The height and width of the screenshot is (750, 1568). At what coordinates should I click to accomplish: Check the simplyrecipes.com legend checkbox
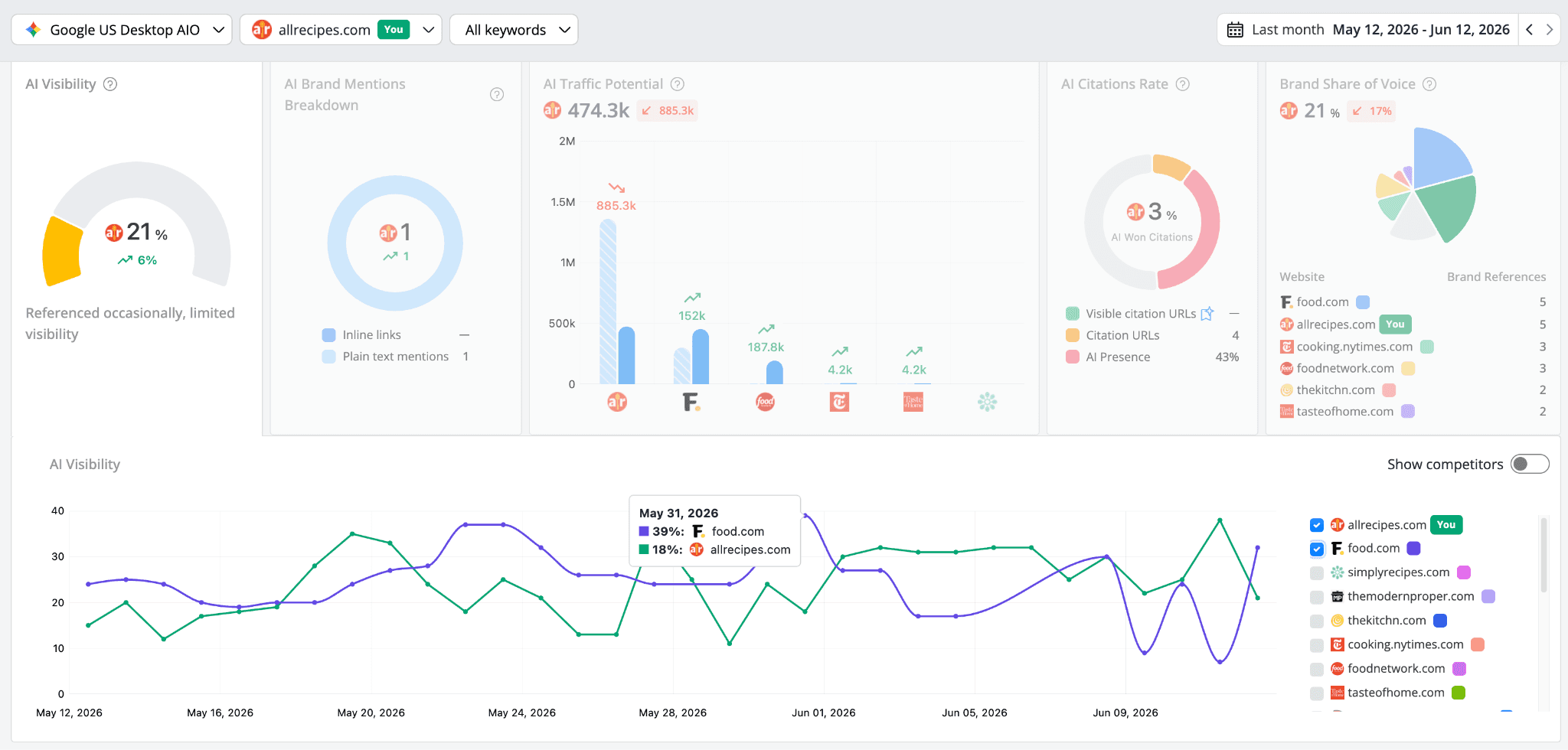1317,572
